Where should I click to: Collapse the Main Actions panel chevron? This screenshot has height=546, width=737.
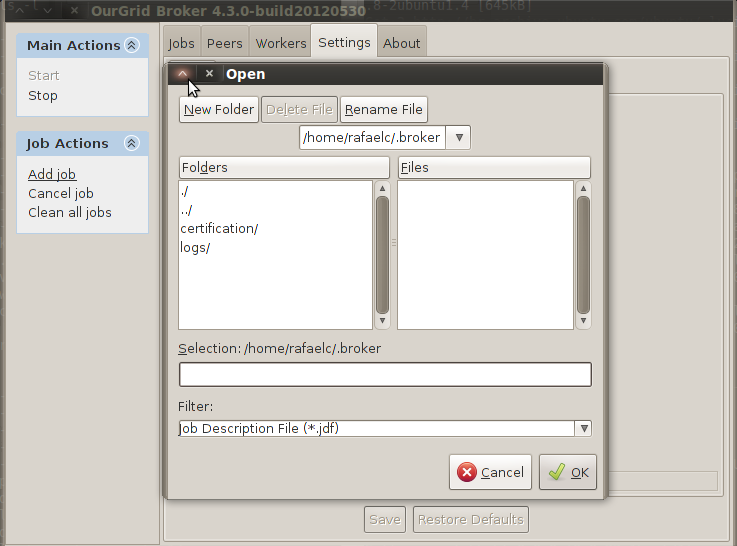pyautogui.click(x=130, y=45)
